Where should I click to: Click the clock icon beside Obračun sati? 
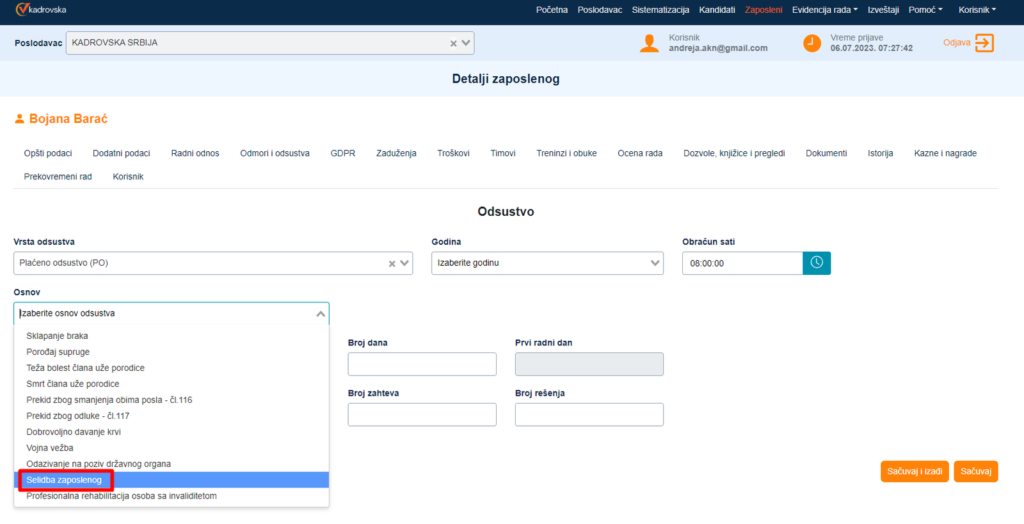click(x=816, y=263)
